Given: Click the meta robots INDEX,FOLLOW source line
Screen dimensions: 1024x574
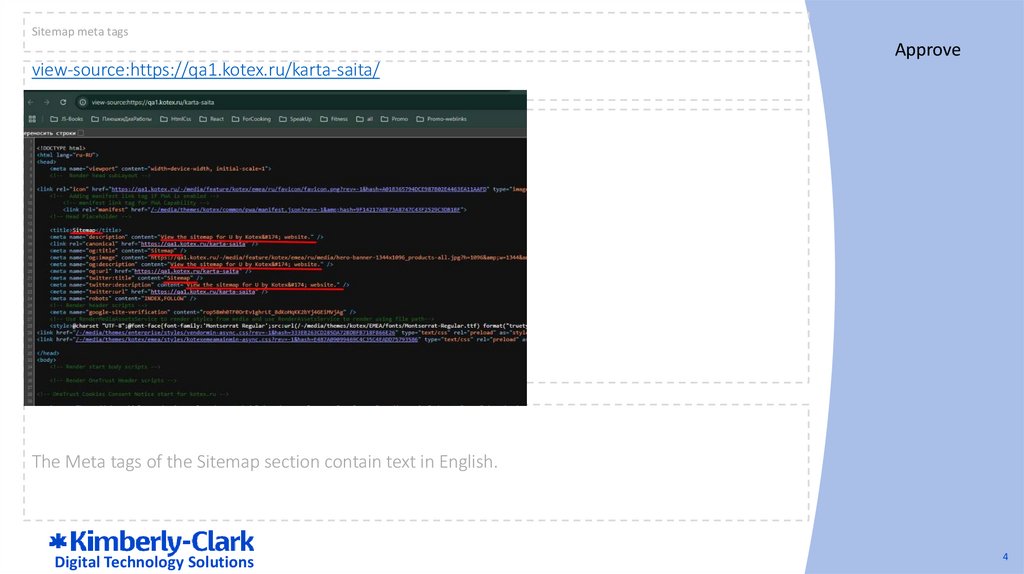Looking at the screenshot, I should pyautogui.click(x=123, y=298).
